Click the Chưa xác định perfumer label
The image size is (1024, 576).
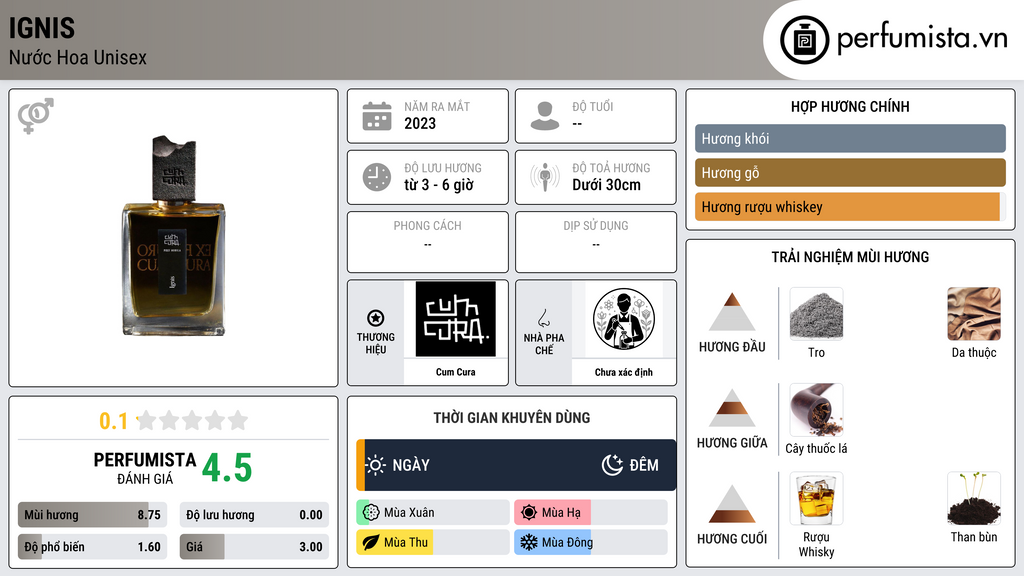[624, 372]
